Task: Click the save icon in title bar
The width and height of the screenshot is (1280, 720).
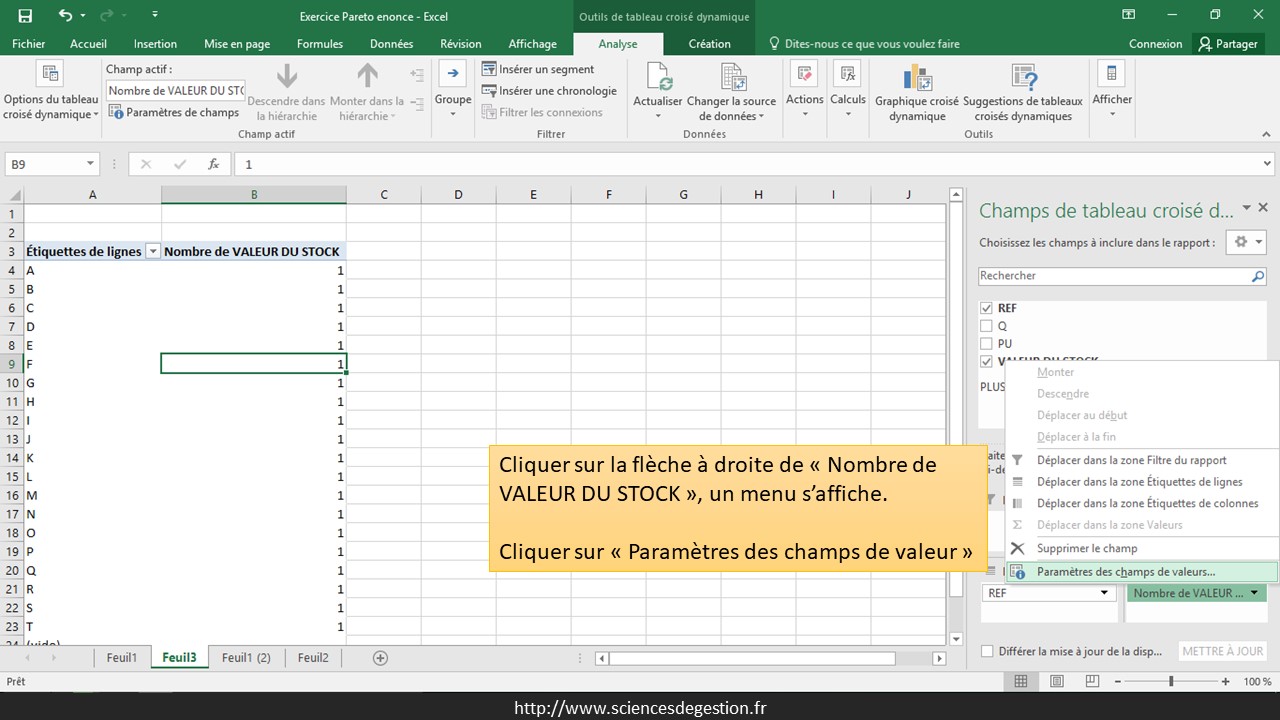Action: coord(25,16)
